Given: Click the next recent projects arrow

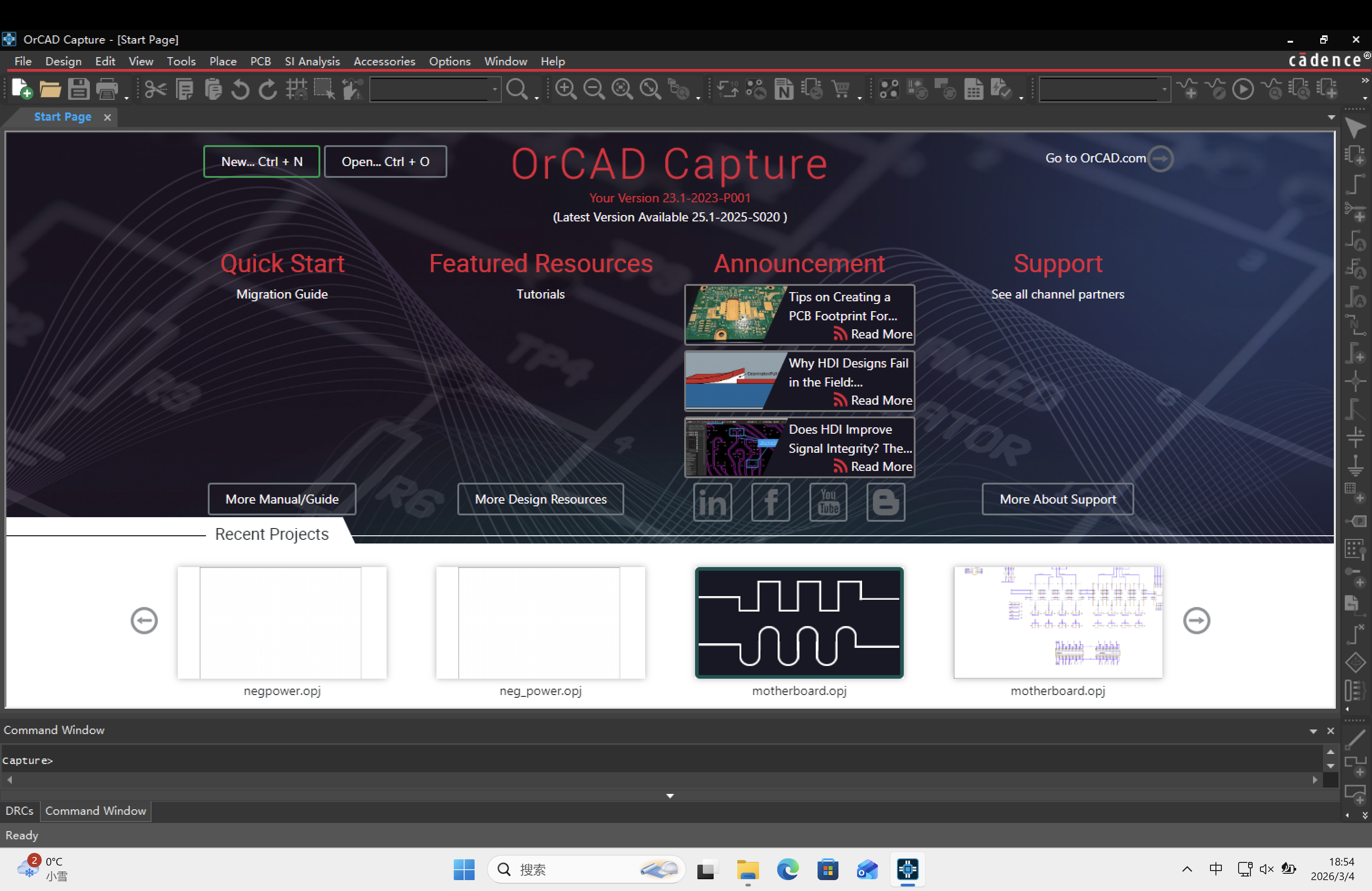Looking at the screenshot, I should tap(1197, 621).
